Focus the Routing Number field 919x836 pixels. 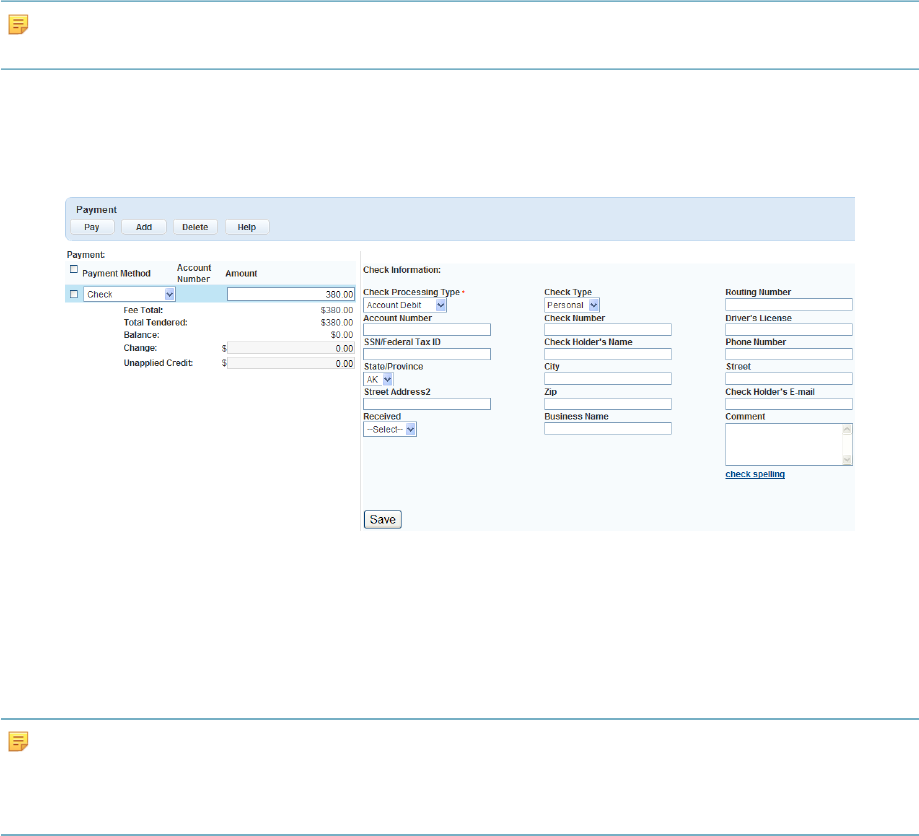click(x=789, y=304)
